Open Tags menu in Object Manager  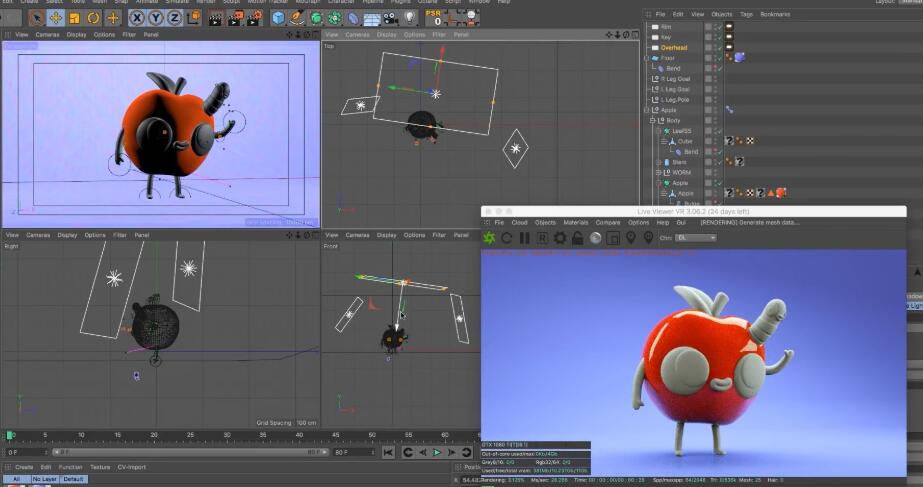coord(746,14)
